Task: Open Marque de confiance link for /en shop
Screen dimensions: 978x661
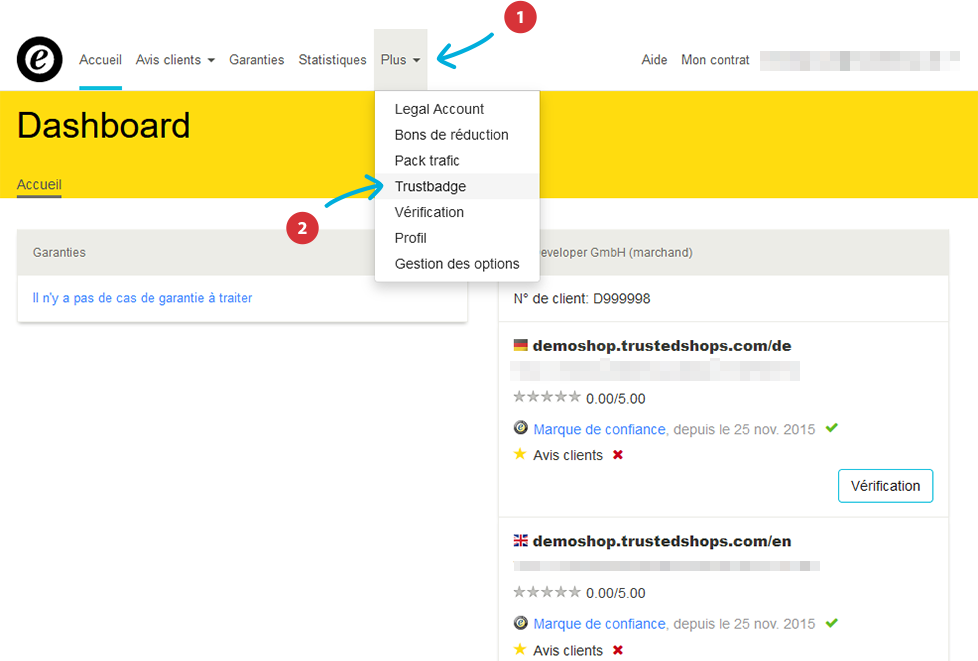Action: click(x=599, y=624)
